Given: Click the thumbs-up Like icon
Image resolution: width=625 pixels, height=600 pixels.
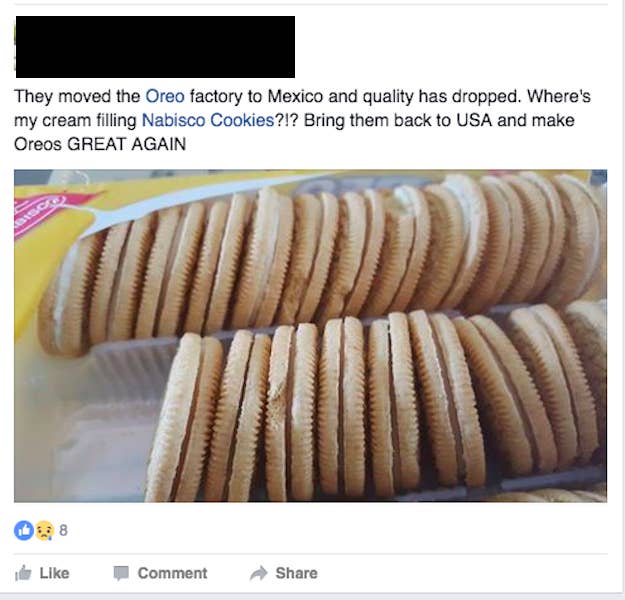Looking at the screenshot, I should (x=23, y=573).
